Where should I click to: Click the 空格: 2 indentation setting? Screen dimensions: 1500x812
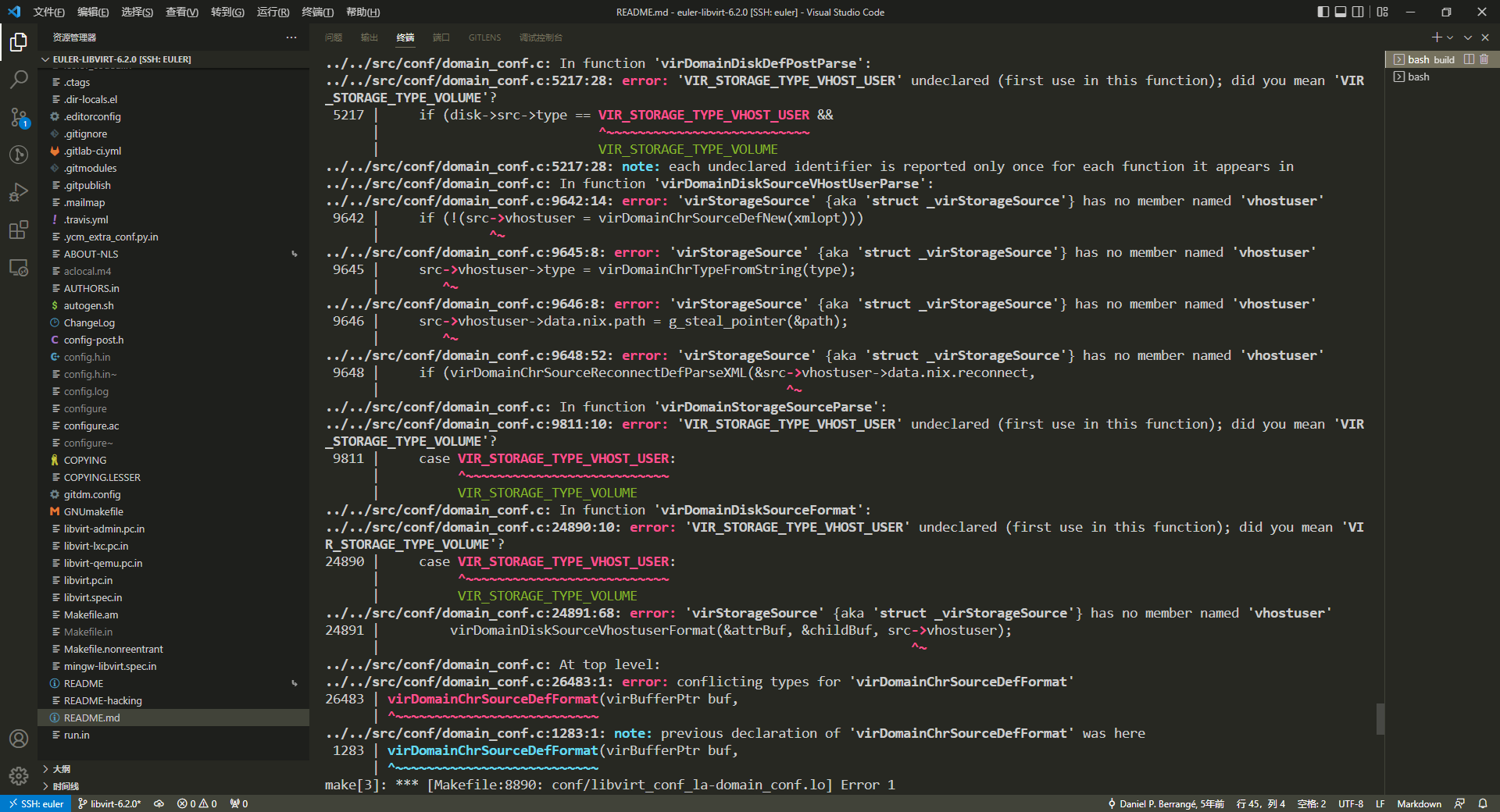point(1312,803)
